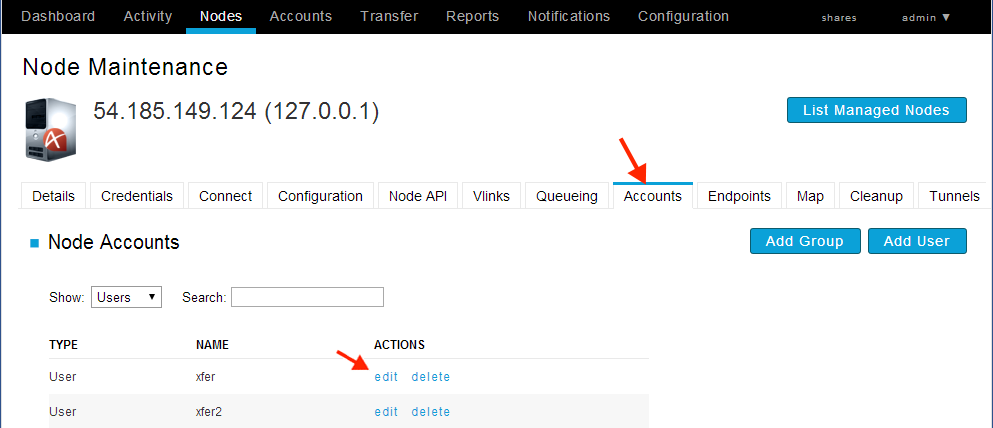Select the Tunnels tab
This screenshot has width=993, height=428.
(x=954, y=196)
